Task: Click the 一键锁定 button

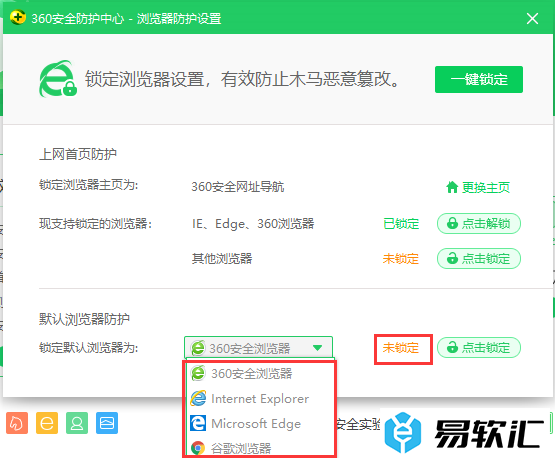Action: pyautogui.click(x=479, y=79)
